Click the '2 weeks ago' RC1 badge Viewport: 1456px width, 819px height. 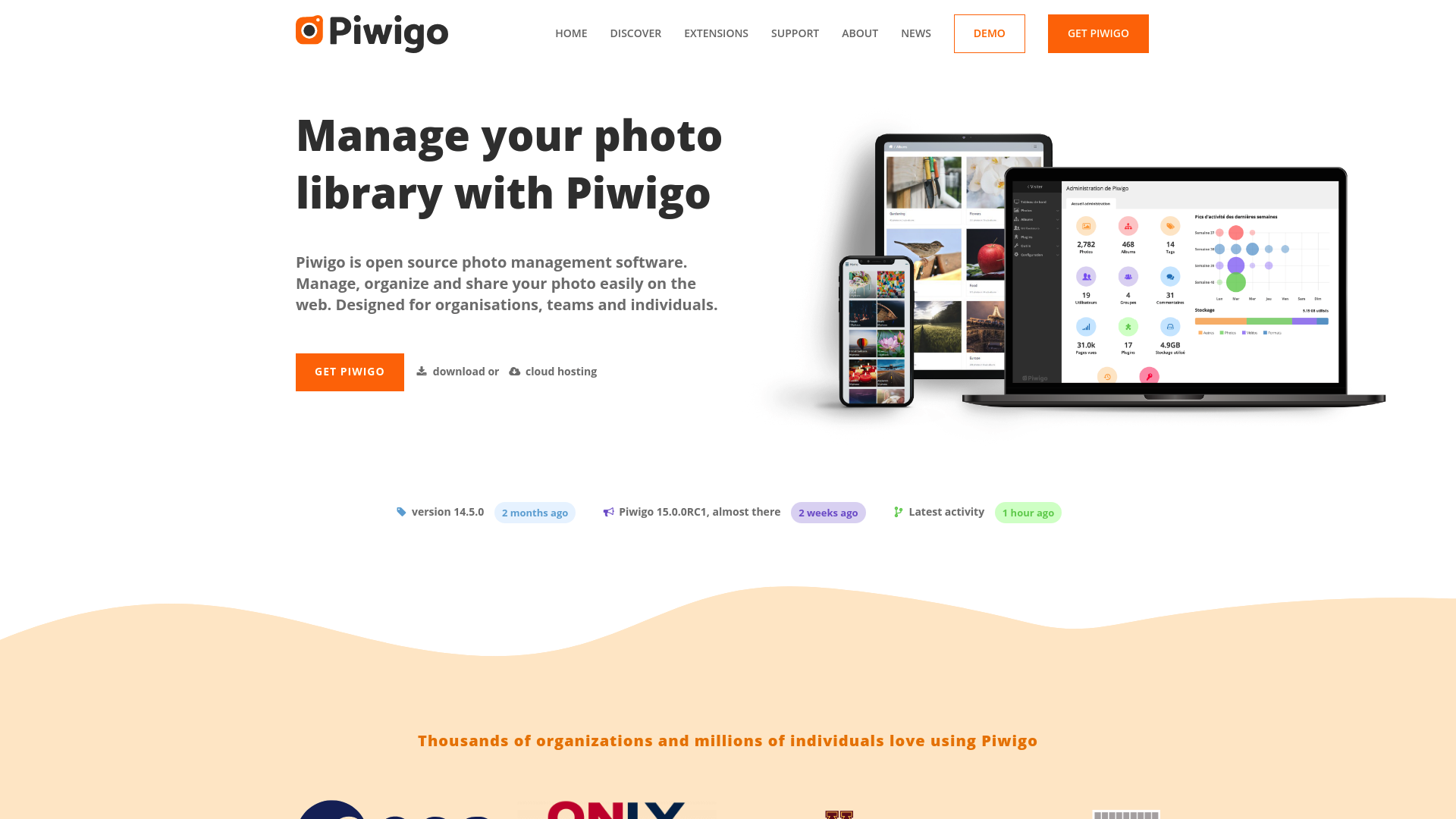click(x=828, y=512)
